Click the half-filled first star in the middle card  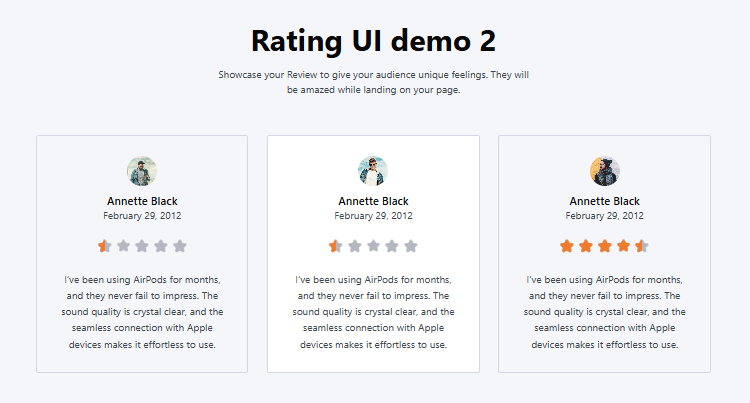coord(335,246)
